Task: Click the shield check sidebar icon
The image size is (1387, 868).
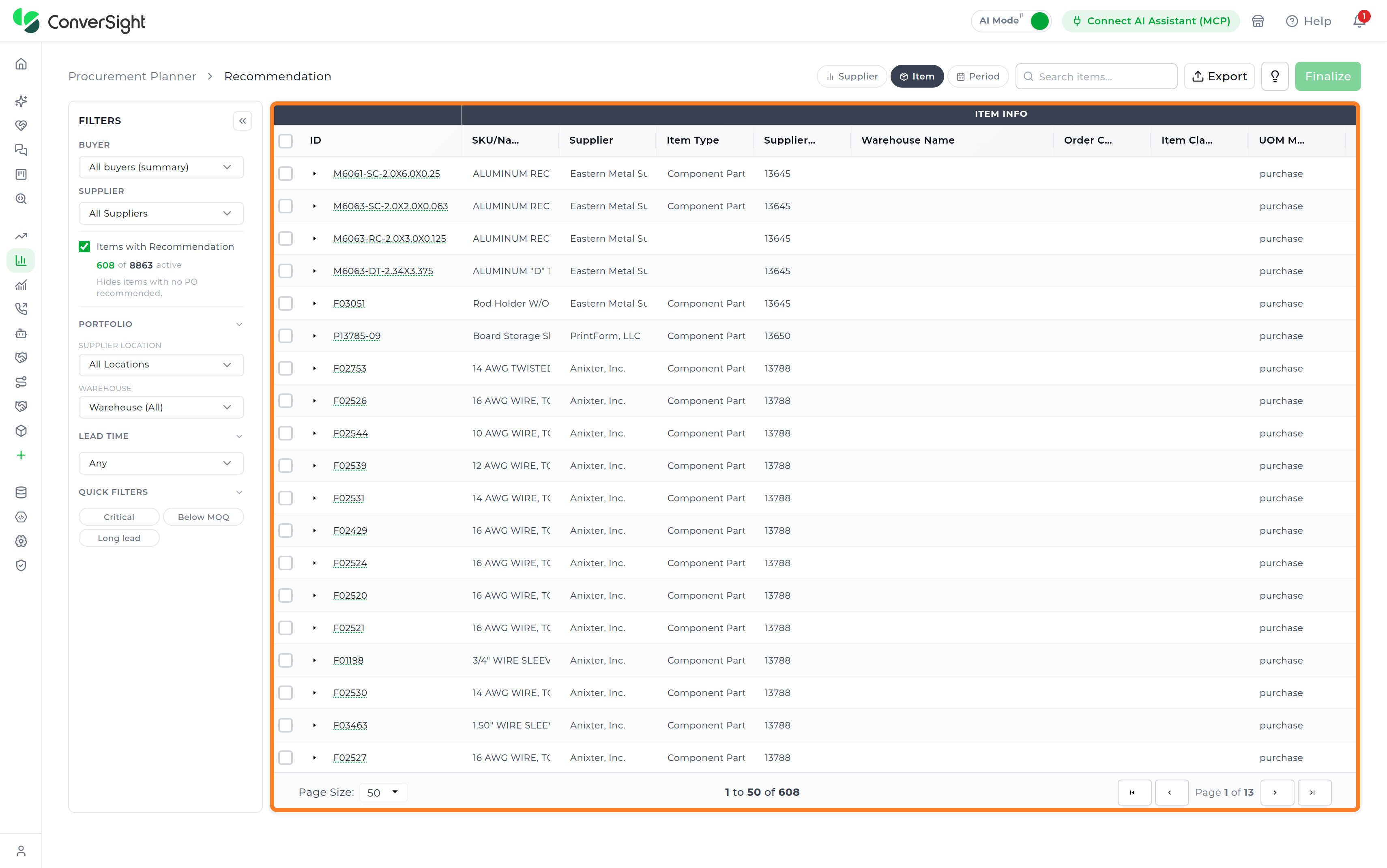Action: click(x=21, y=565)
